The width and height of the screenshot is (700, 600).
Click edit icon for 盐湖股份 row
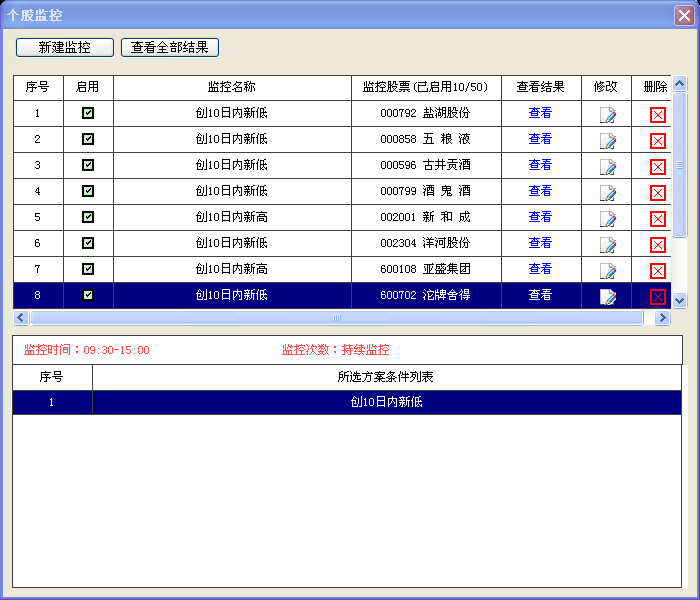607,114
